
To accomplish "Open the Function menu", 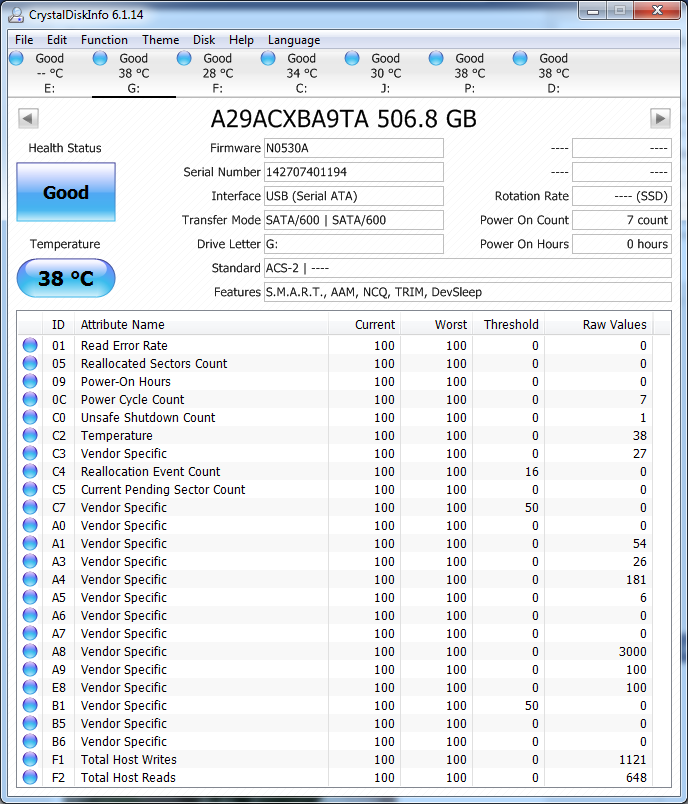I will [104, 40].
